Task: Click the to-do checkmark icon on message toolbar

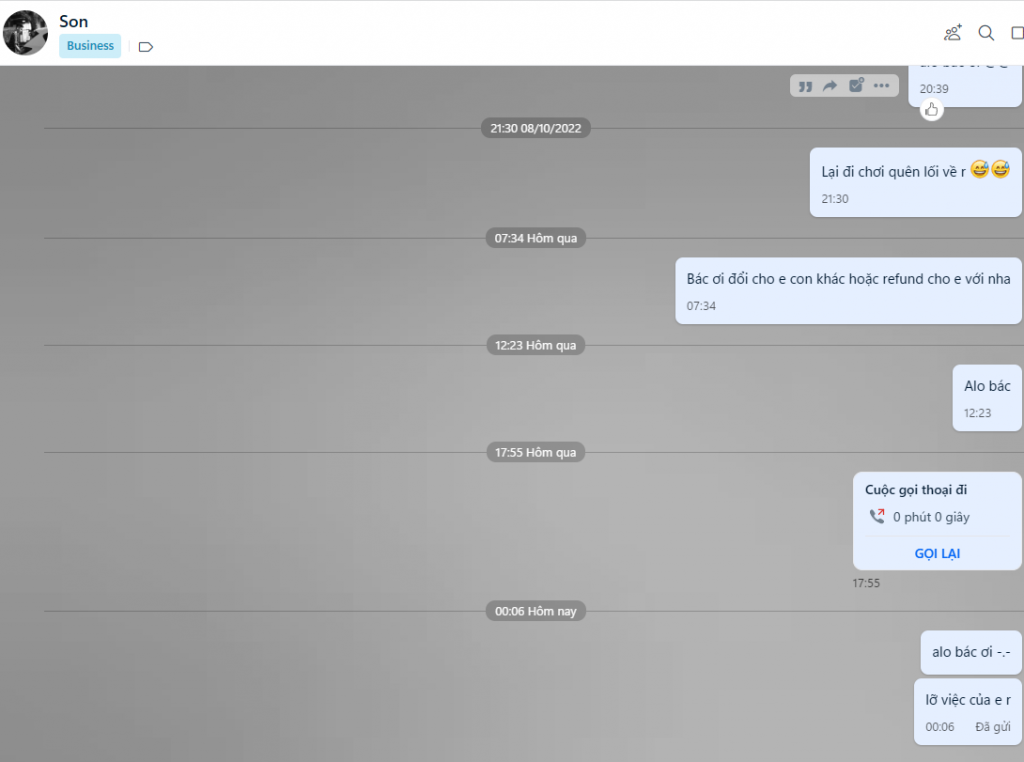Action: coord(856,86)
